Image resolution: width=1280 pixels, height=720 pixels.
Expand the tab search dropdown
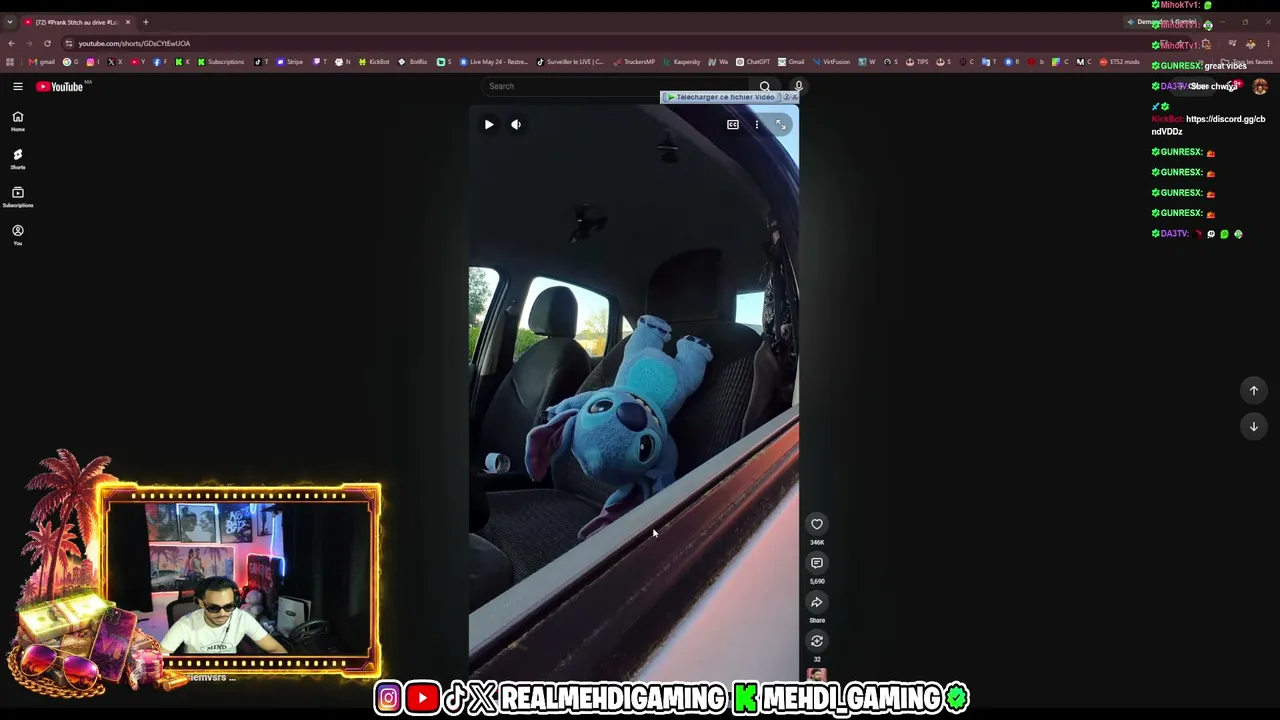coord(10,22)
